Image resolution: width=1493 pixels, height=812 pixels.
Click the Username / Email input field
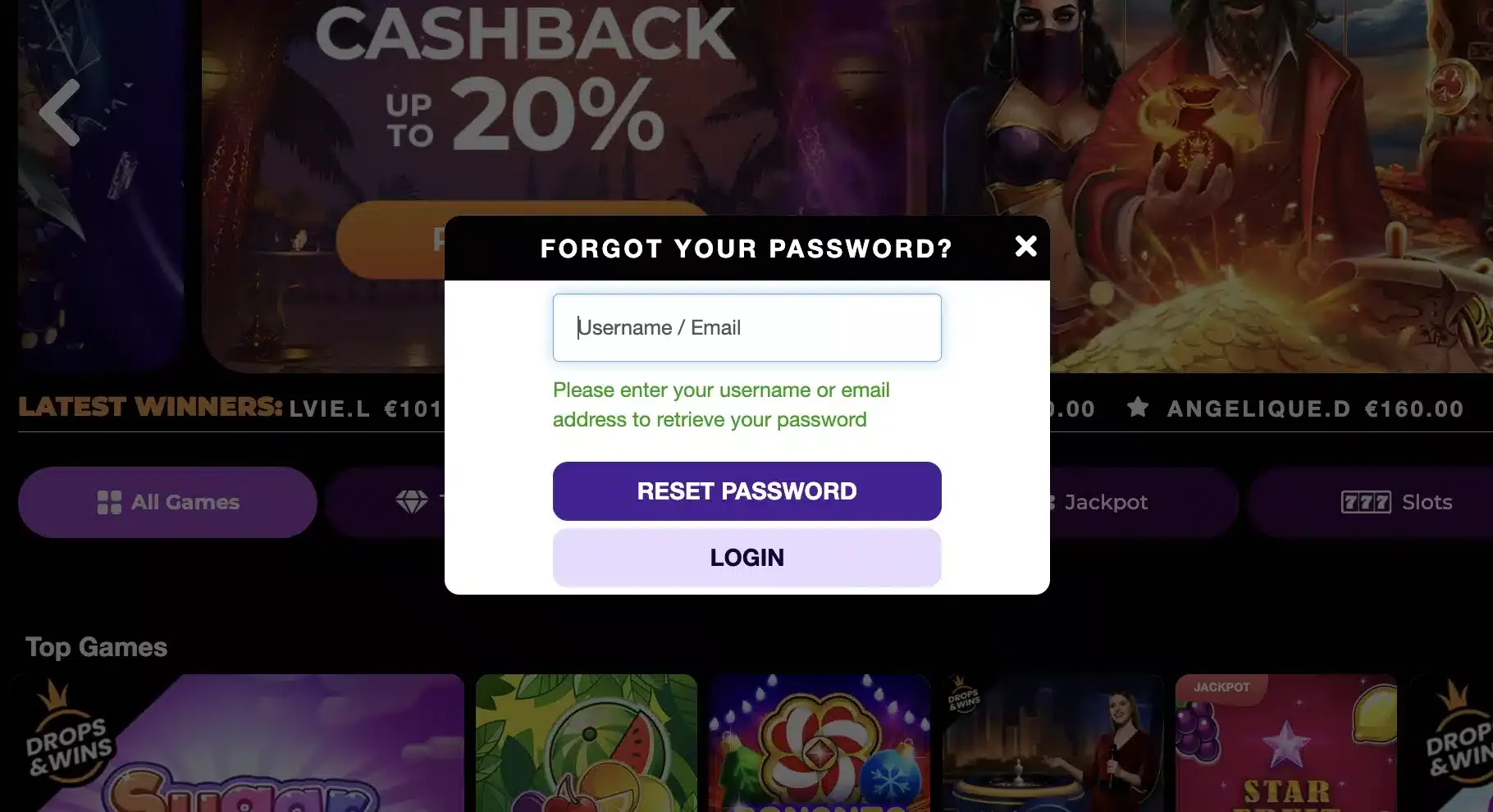(746, 327)
